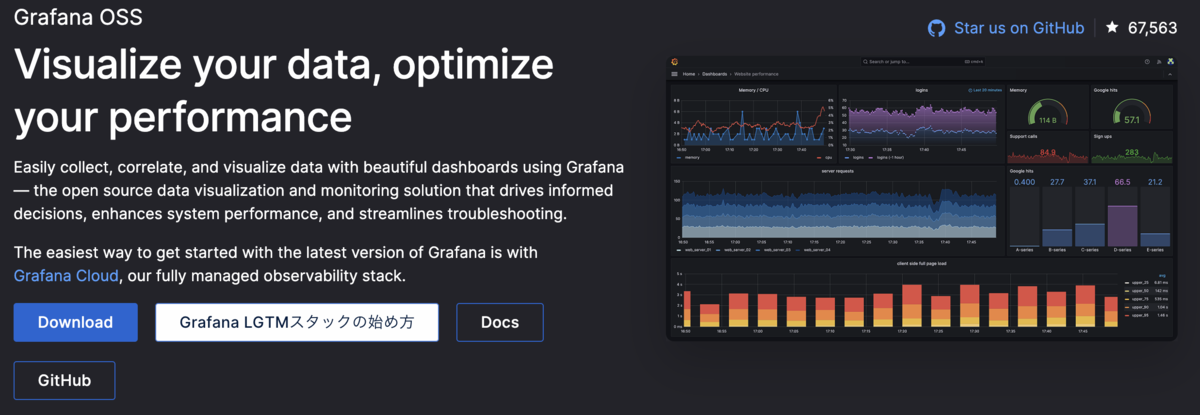This screenshot has width=1200, height=415.
Task: Toggle memory legend entry in preview
Action: [x=688, y=158]
